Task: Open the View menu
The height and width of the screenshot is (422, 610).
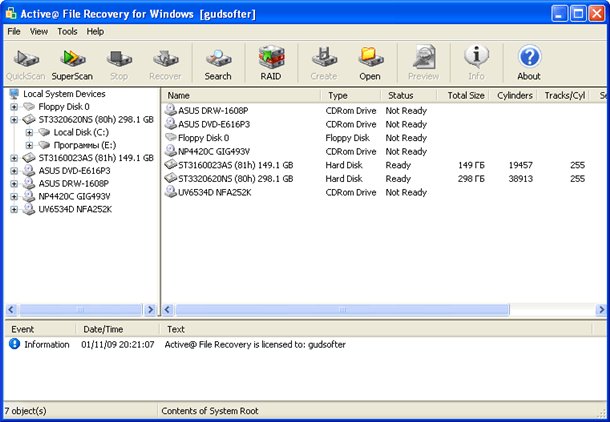Action: (x=39, y=32)
